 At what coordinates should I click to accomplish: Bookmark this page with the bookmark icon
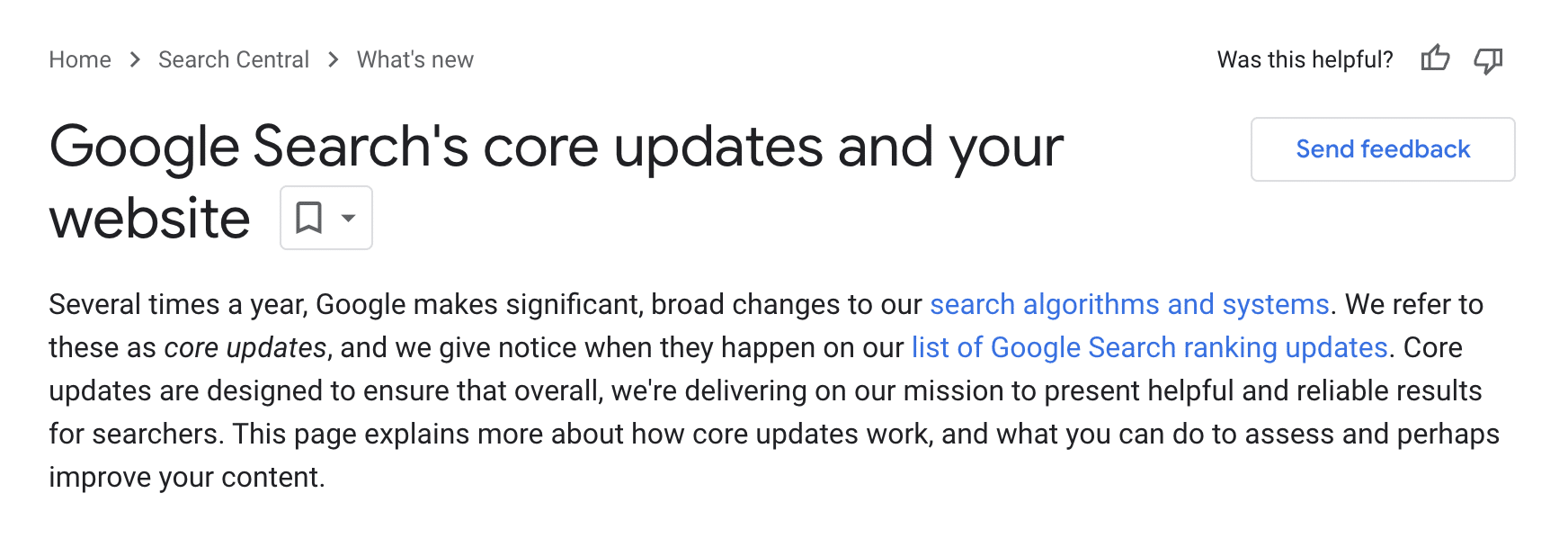pos(308,218)
